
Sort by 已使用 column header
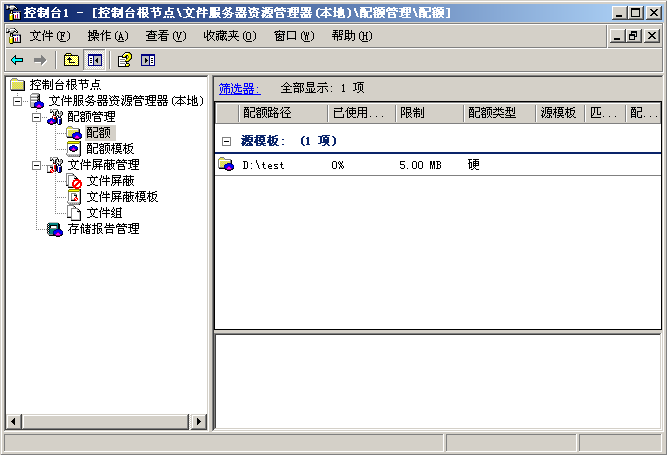pos(362,113)
